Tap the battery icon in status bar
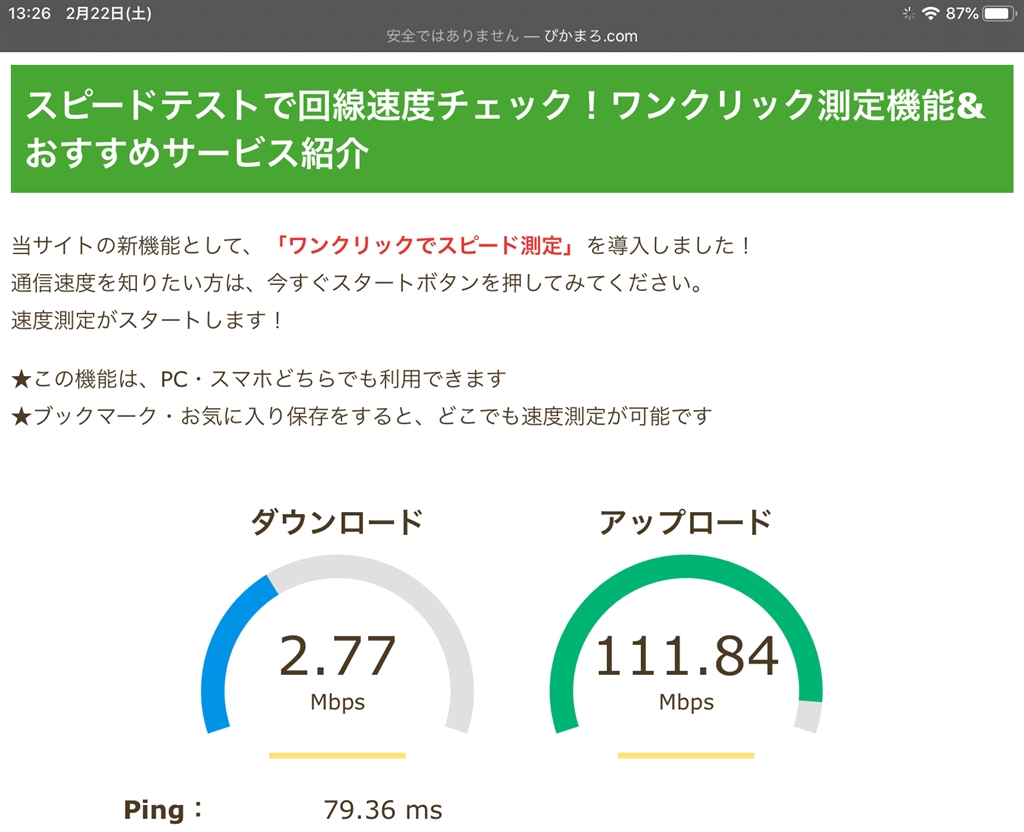The image size is (1024, 832). [999, 13]
